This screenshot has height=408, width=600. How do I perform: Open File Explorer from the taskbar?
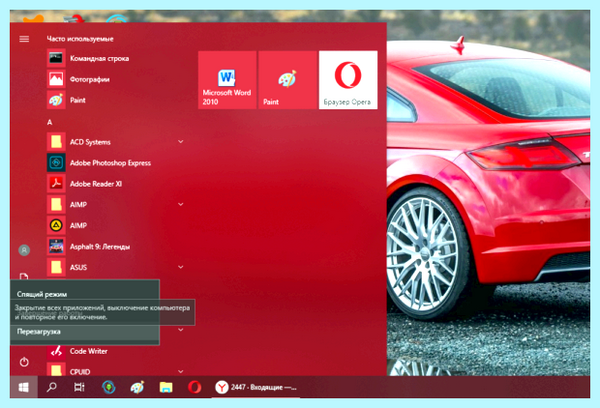pyautogui.click(x=166, y=387)
